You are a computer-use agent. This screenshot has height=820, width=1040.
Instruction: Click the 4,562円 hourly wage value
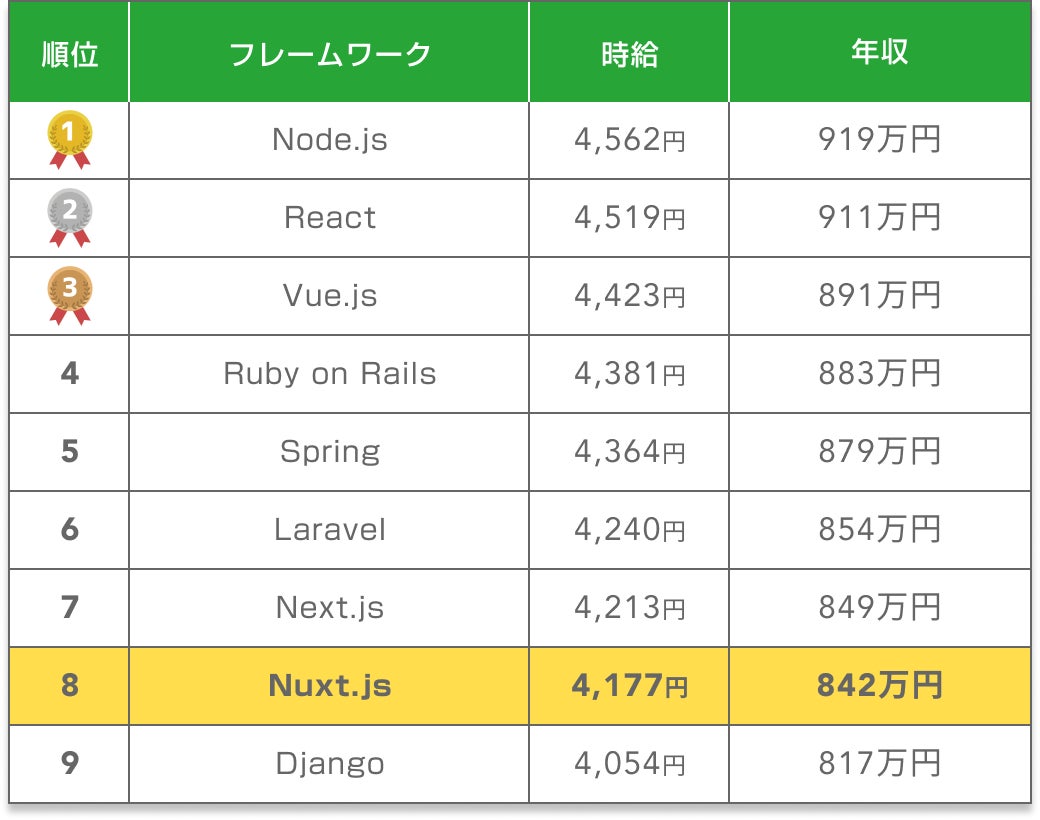[629, 139]
